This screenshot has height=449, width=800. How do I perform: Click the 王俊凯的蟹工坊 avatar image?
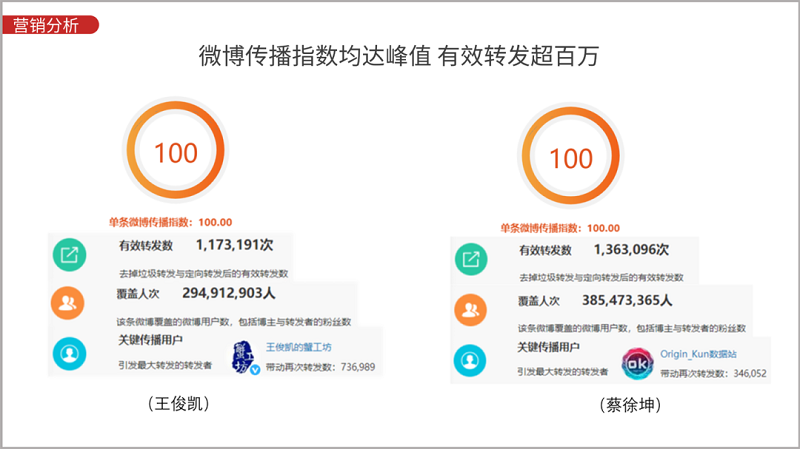[x=245, y=357]
